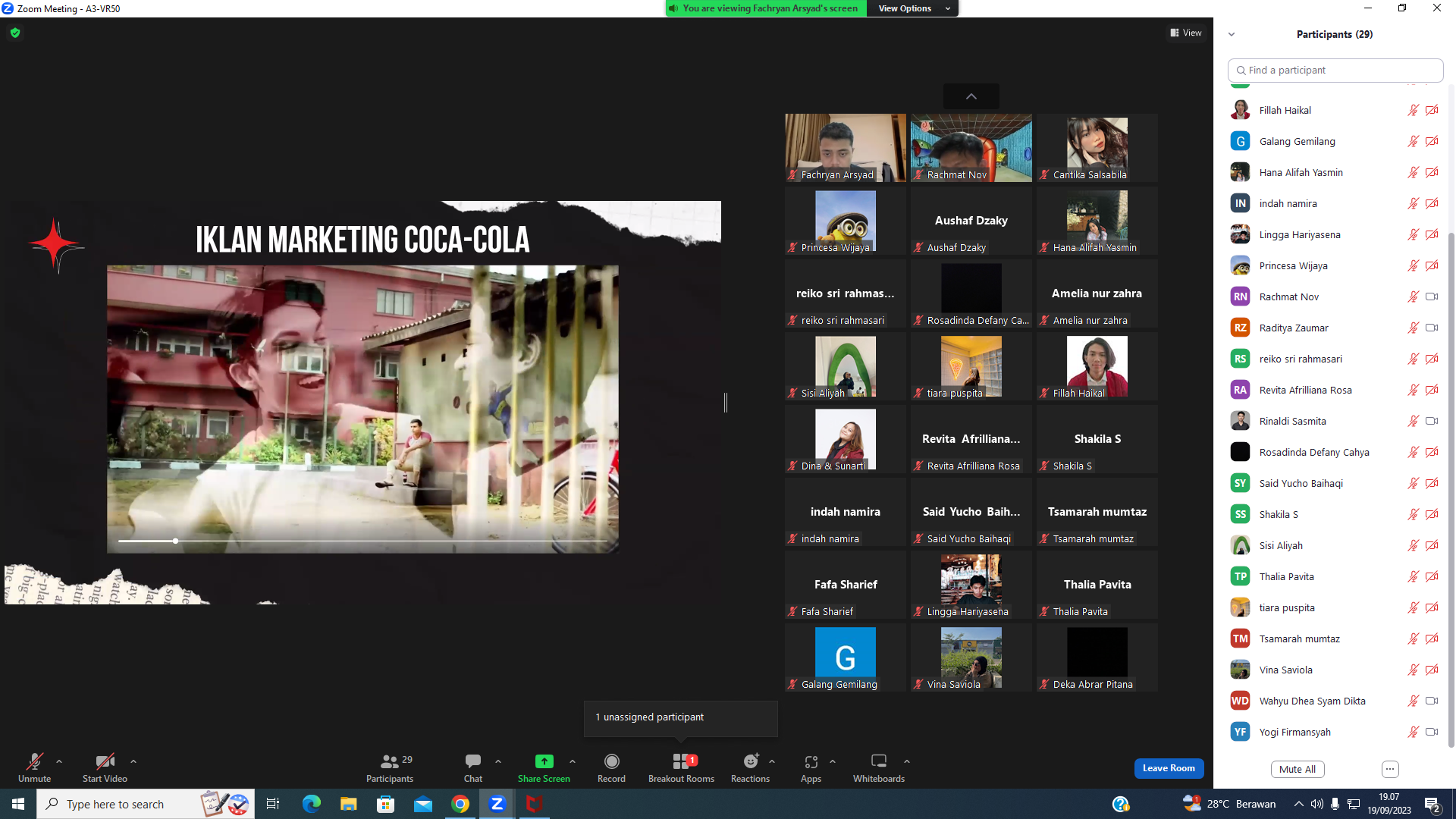Select Fachryan Arsyad's video thumbnail

[x=846, y=148]
